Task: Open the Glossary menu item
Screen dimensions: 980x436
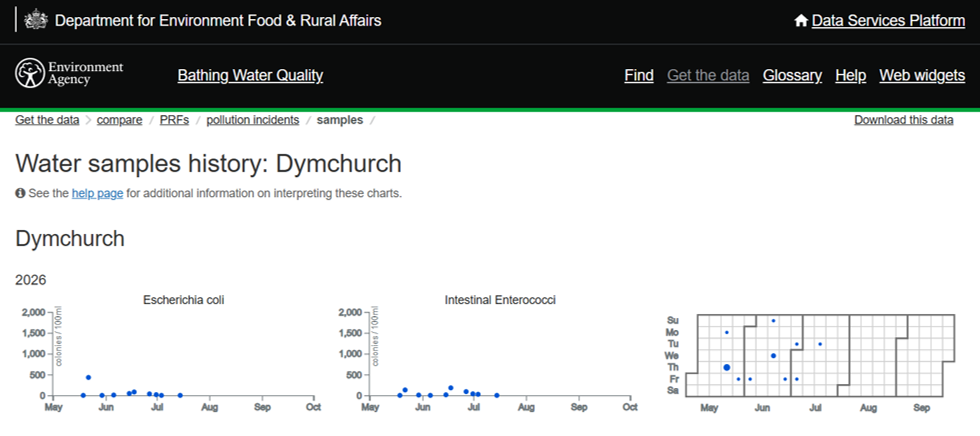Action: tap(792, 76)
